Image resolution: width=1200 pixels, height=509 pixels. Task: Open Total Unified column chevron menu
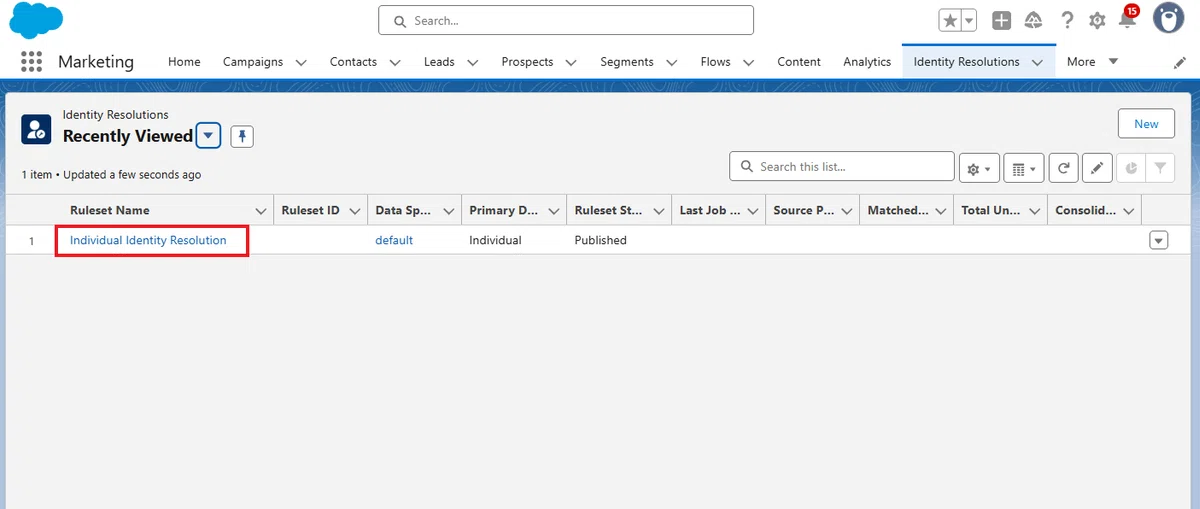(x=1035, y=211)
